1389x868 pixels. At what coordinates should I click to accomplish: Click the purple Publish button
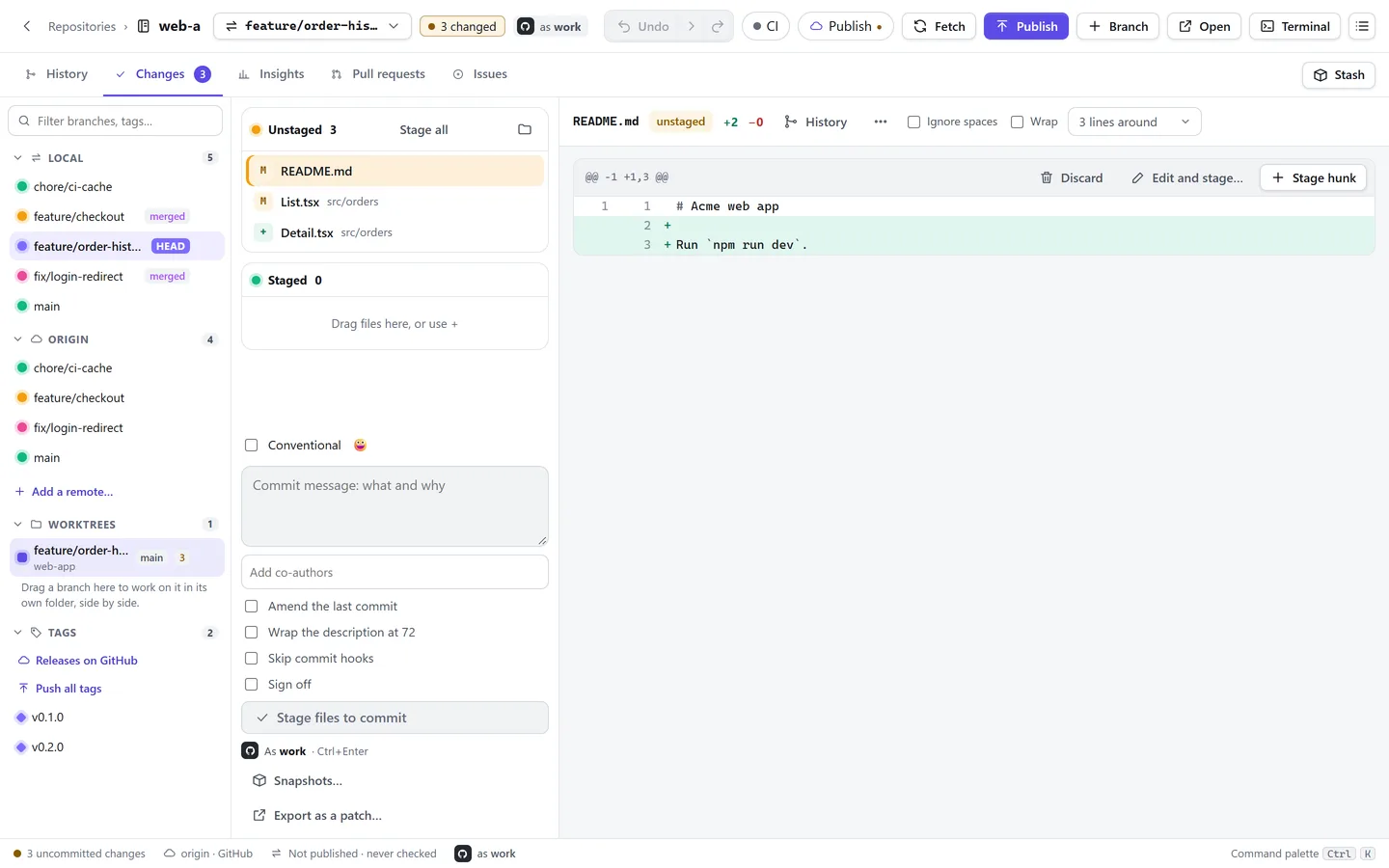tap(1026, 26)
